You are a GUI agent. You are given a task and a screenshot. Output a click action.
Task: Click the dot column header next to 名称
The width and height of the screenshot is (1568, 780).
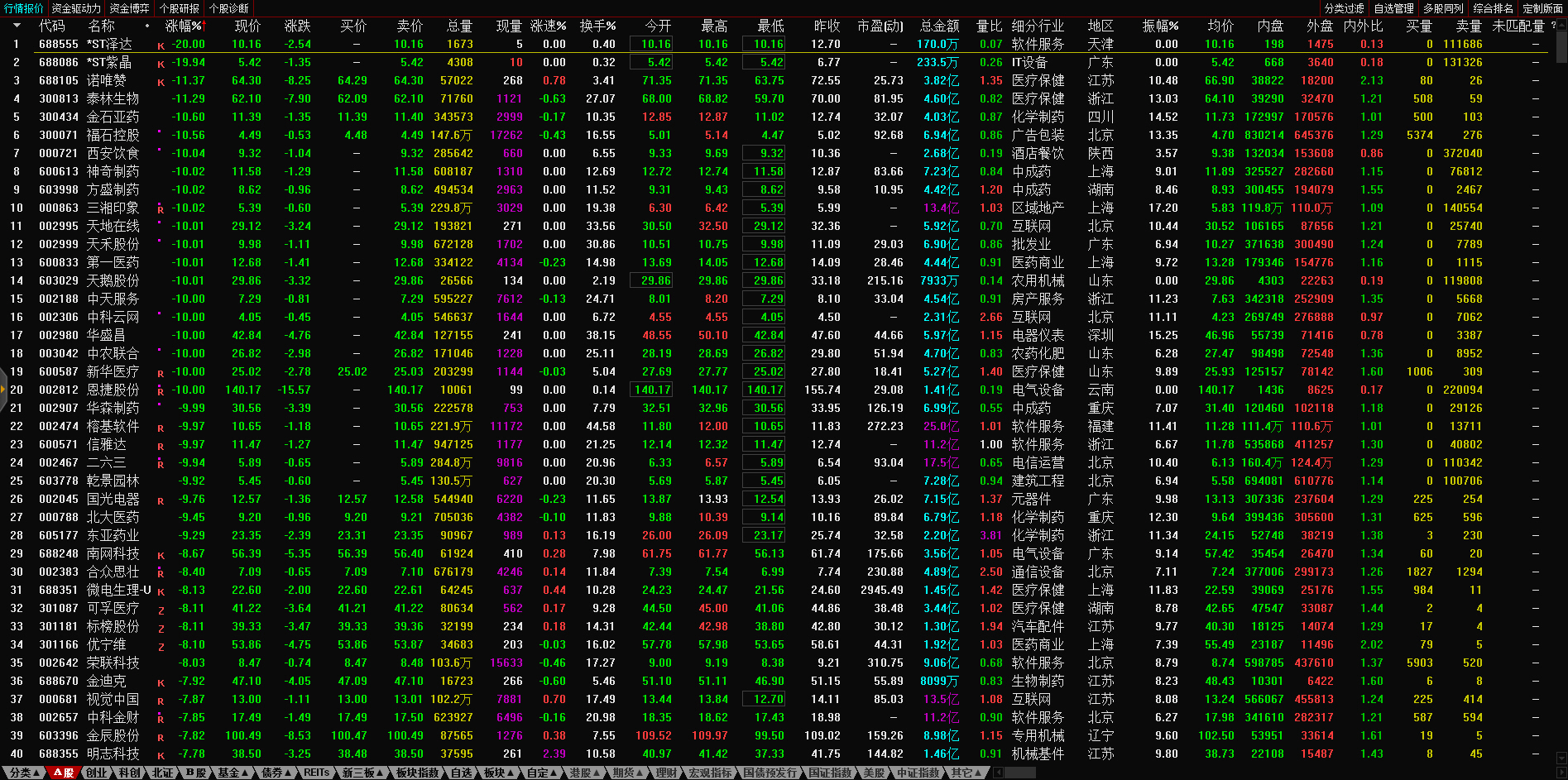[x=147, y=26]
